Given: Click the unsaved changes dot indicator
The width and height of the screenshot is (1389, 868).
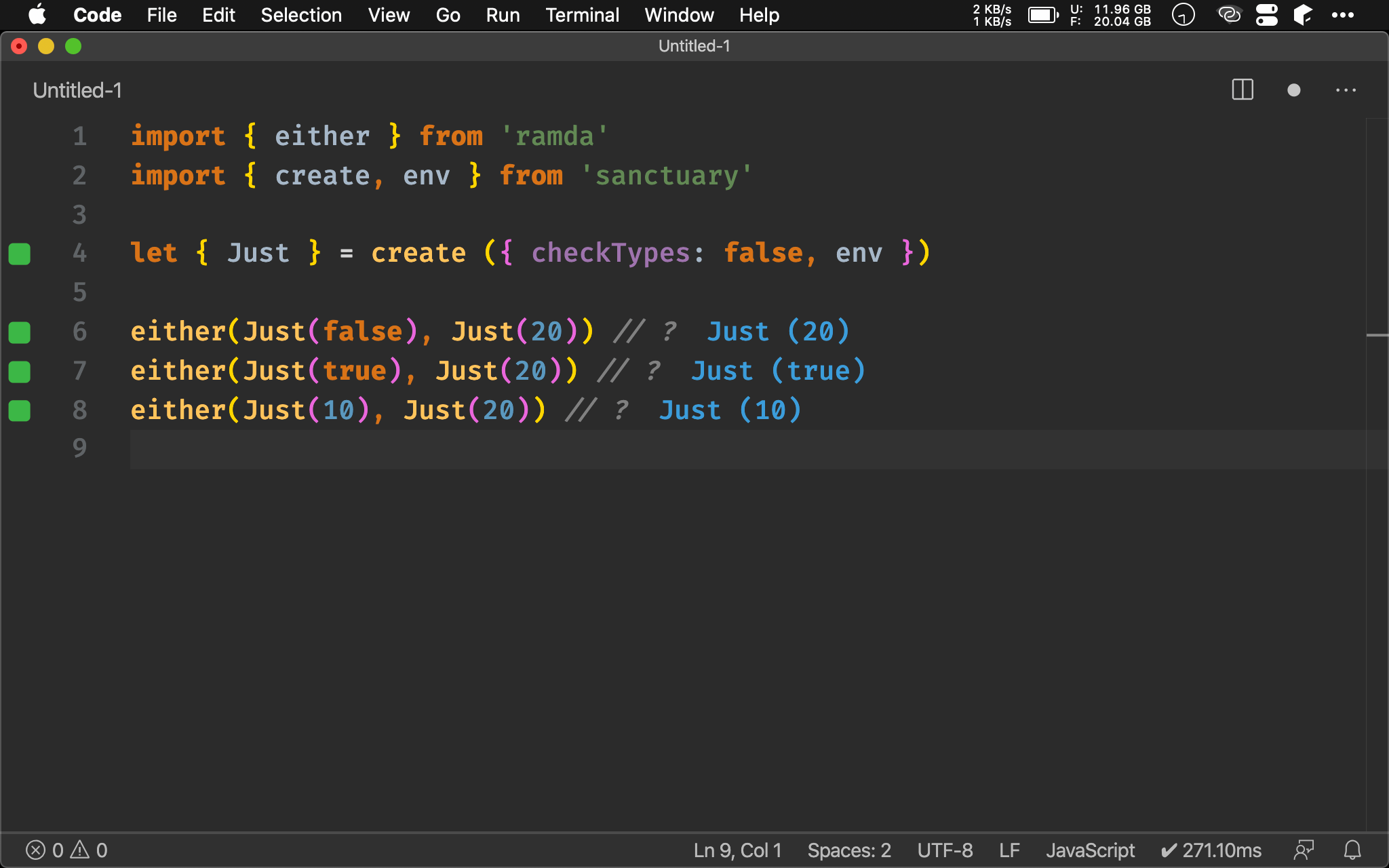Looking at the screenshot, I should (x=1293, y=90).
